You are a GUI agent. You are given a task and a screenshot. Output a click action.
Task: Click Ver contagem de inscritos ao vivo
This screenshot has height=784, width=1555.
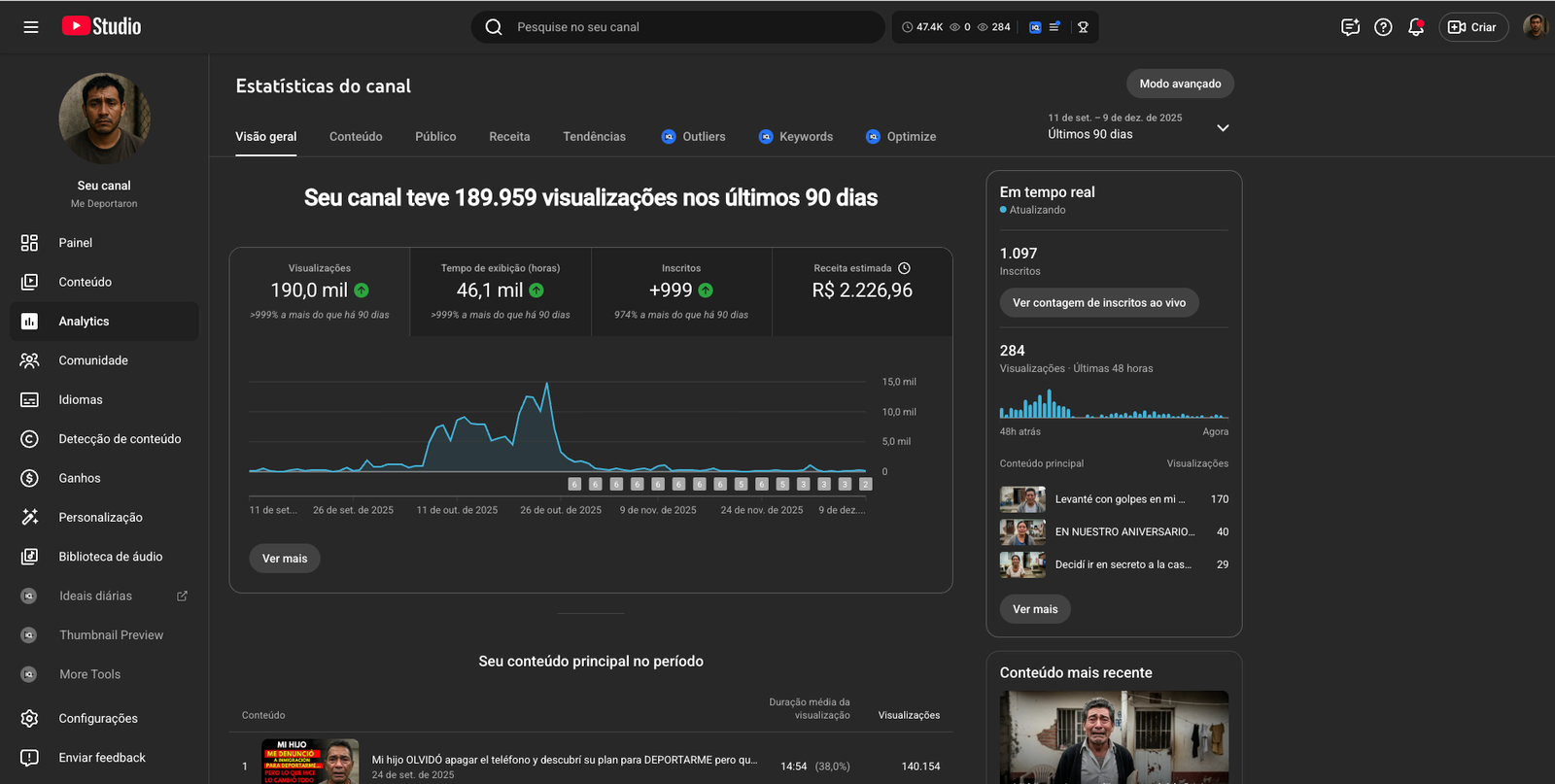click(1098, 303)
